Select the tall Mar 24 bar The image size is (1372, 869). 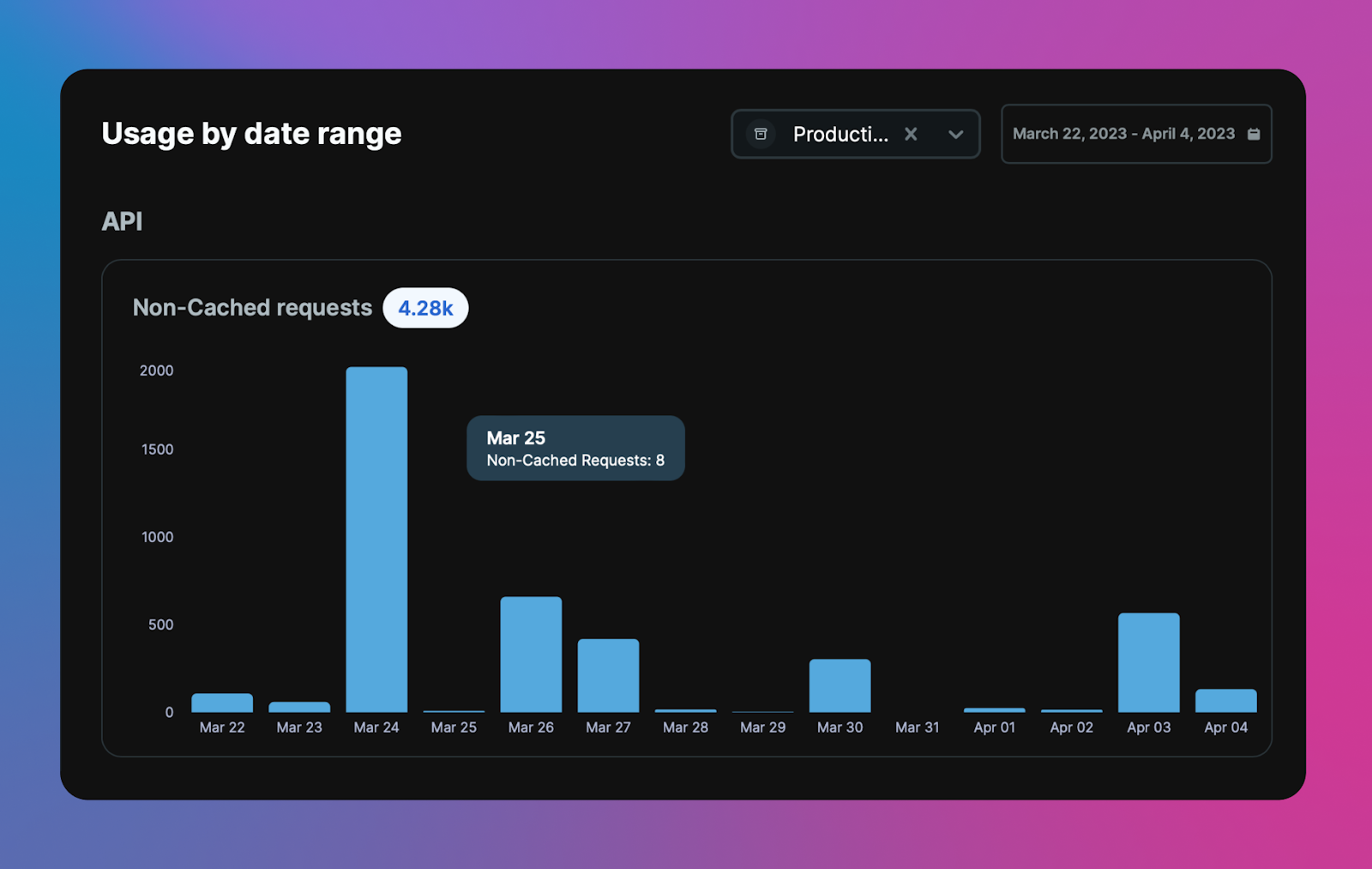pos(376,540)
